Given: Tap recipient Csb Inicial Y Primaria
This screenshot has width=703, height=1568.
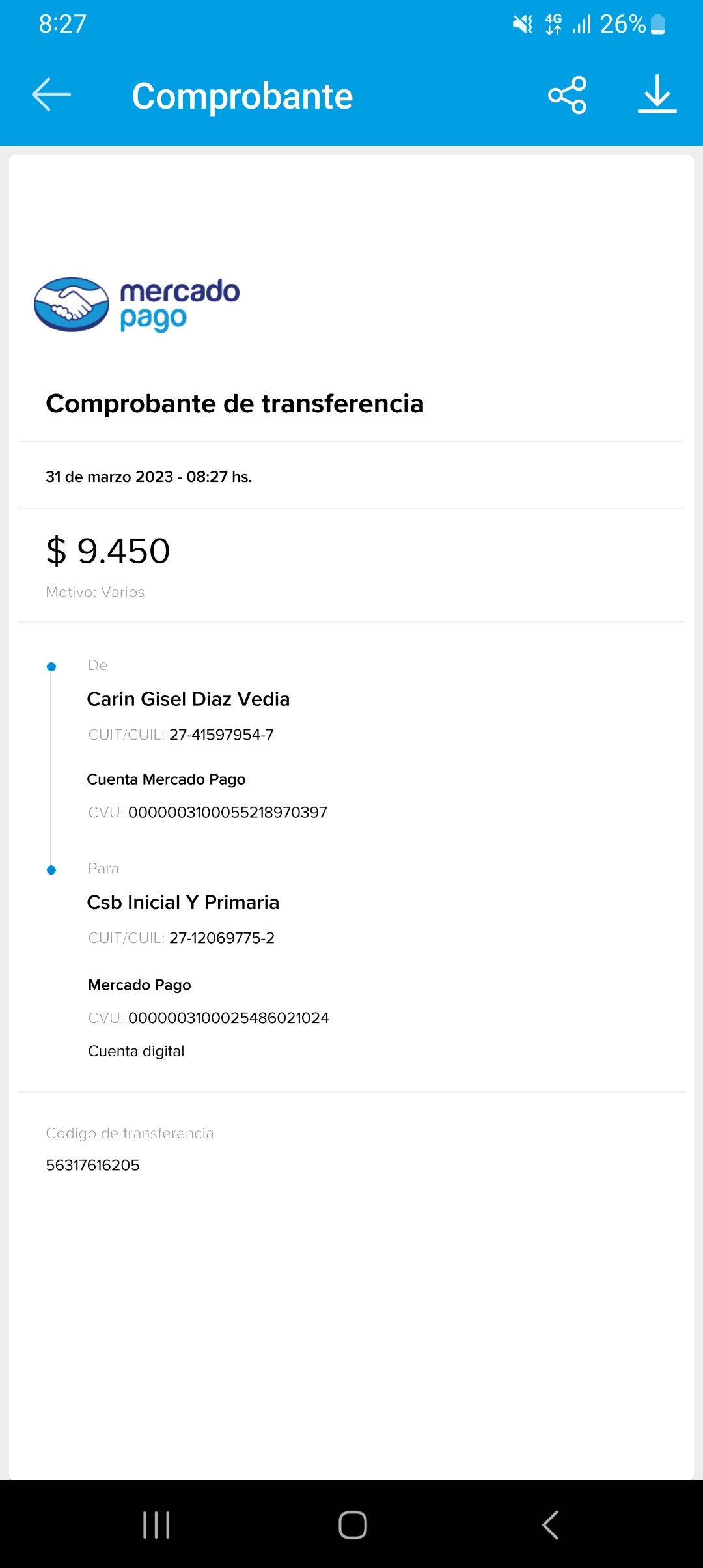Looking at the screenshot, I should (183, 903).
